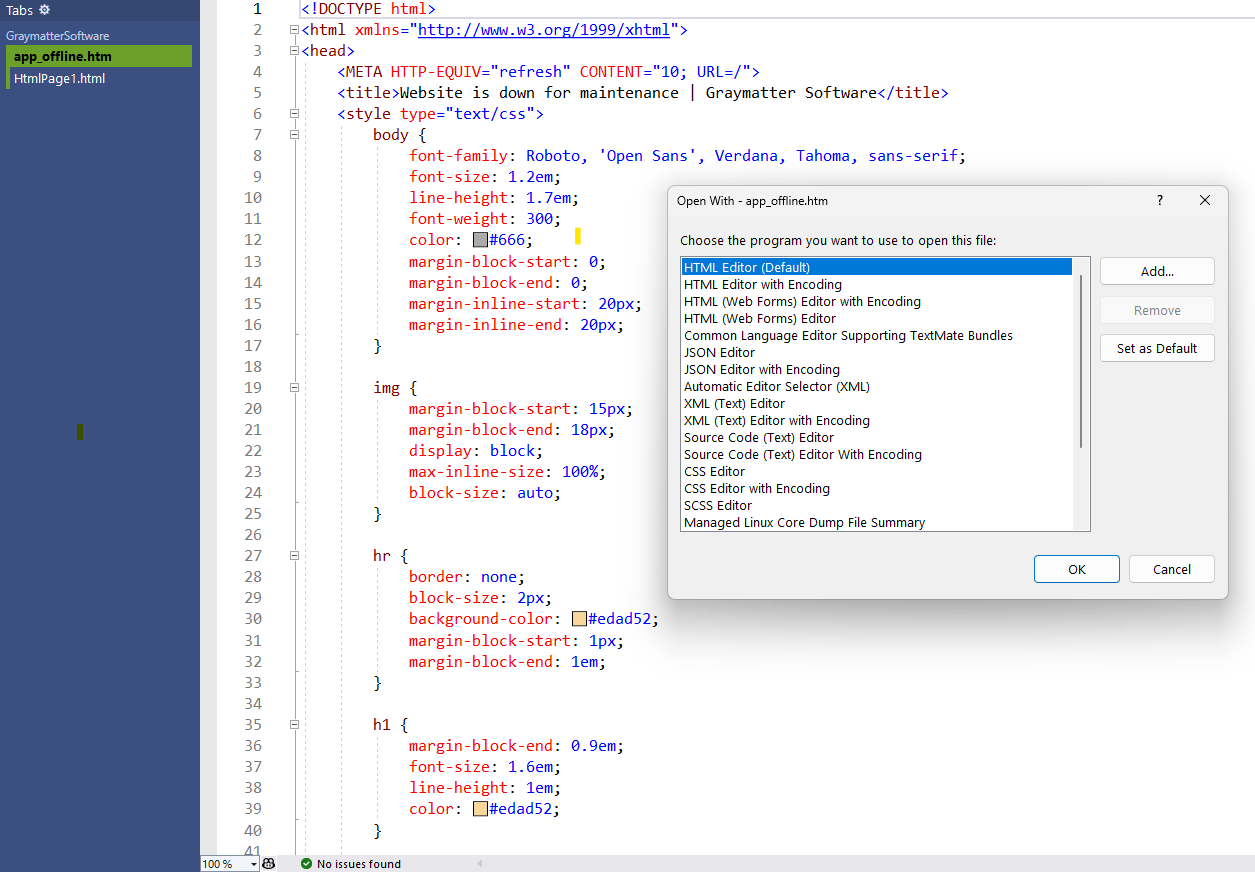Image resolution: width=1255 pixels, height=872 pixels.
Task: Collapse the h1 CSS rule on line 35
Action: pos(293,724)
